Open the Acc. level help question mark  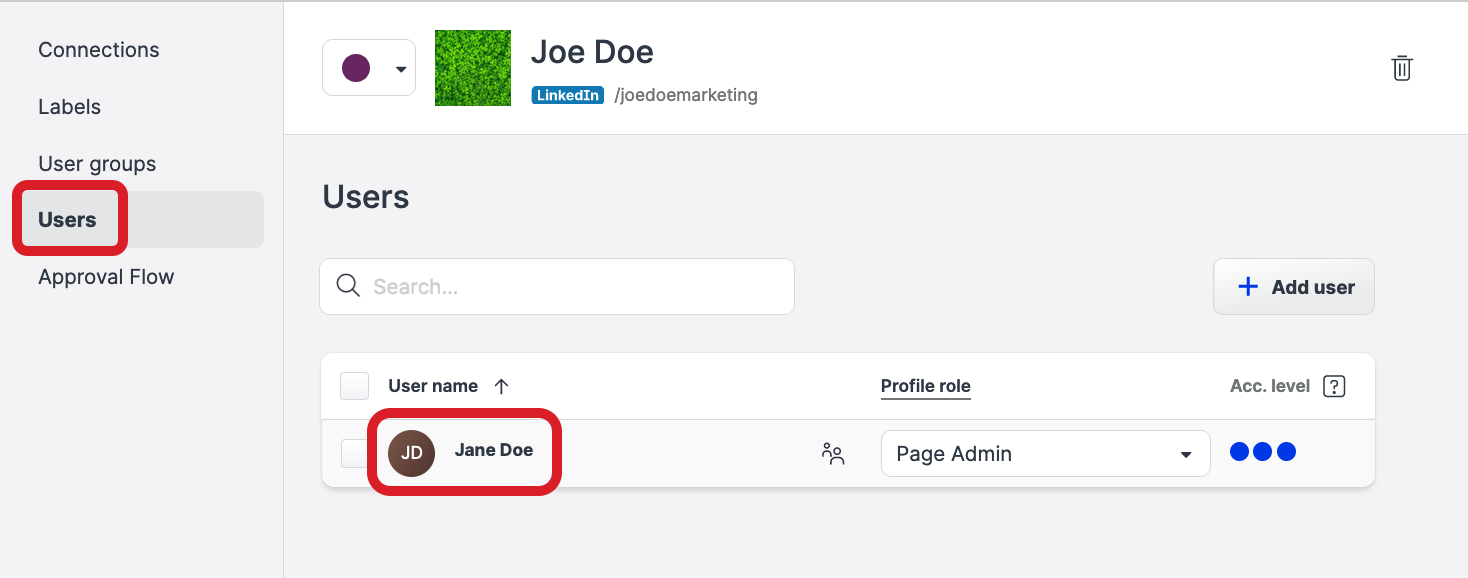tap(1334, 385)
